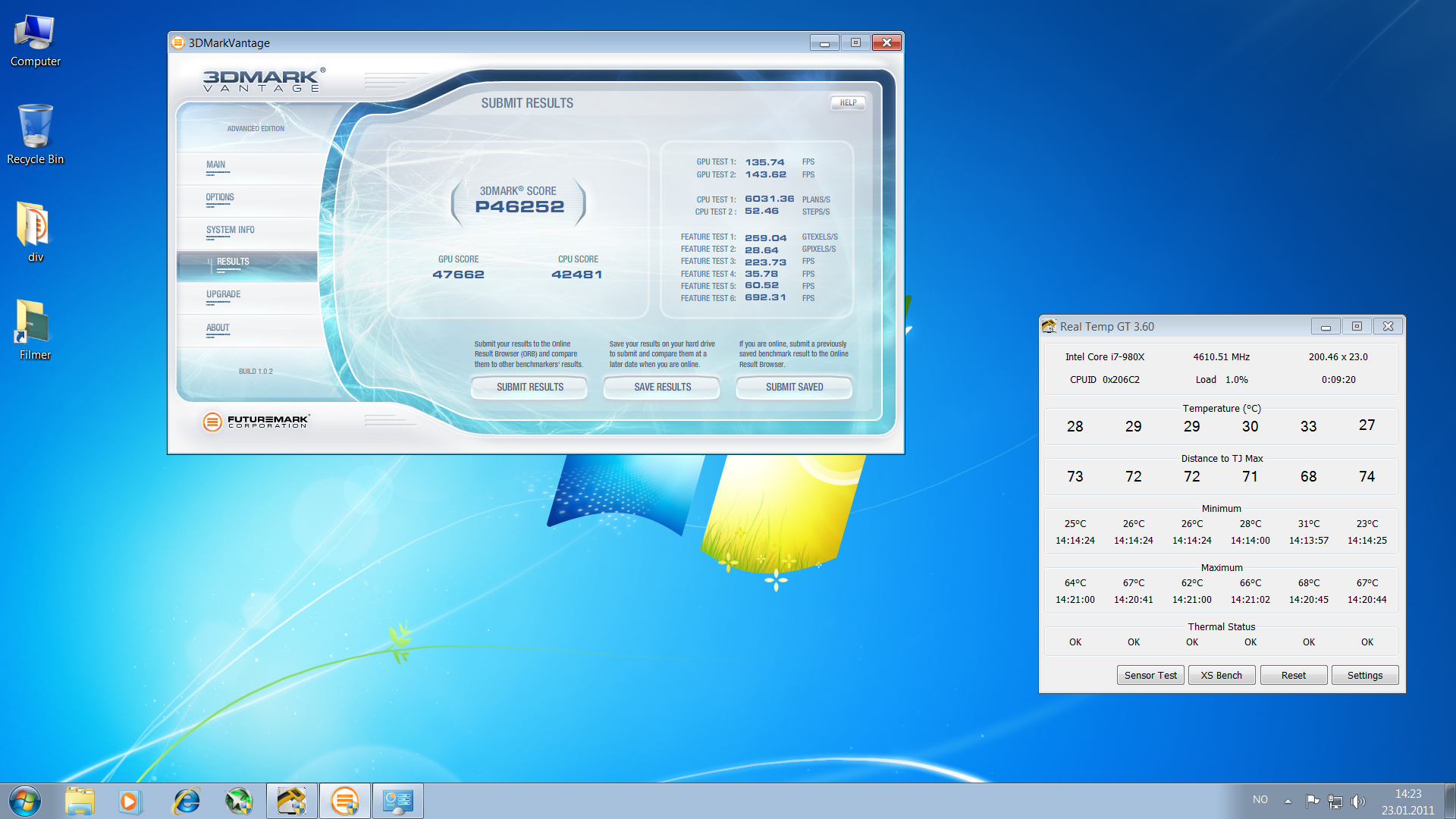Click the SUBMIT SAVED button

(794, 387)
